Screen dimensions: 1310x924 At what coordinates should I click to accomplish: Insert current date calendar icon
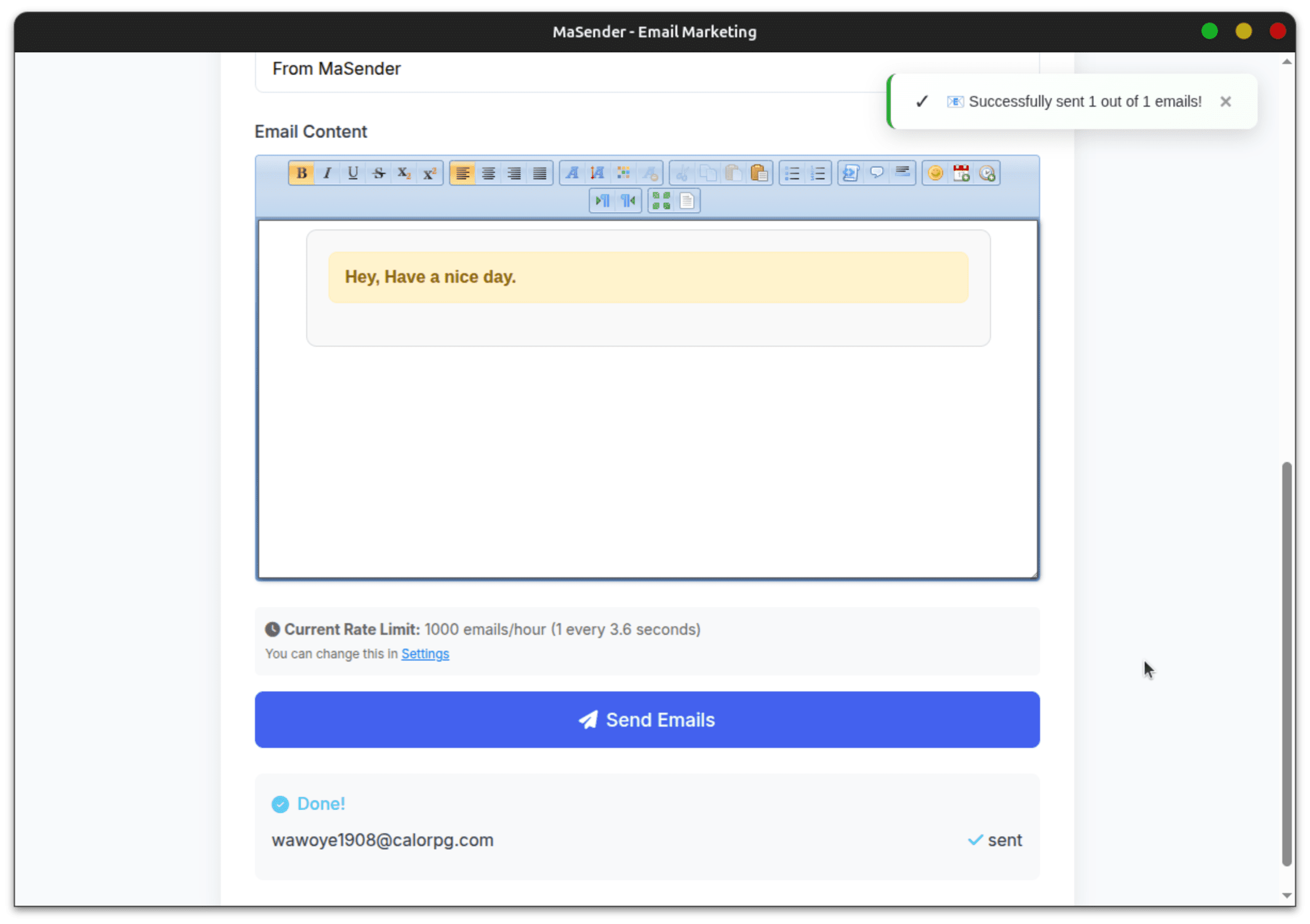point(961,173)
